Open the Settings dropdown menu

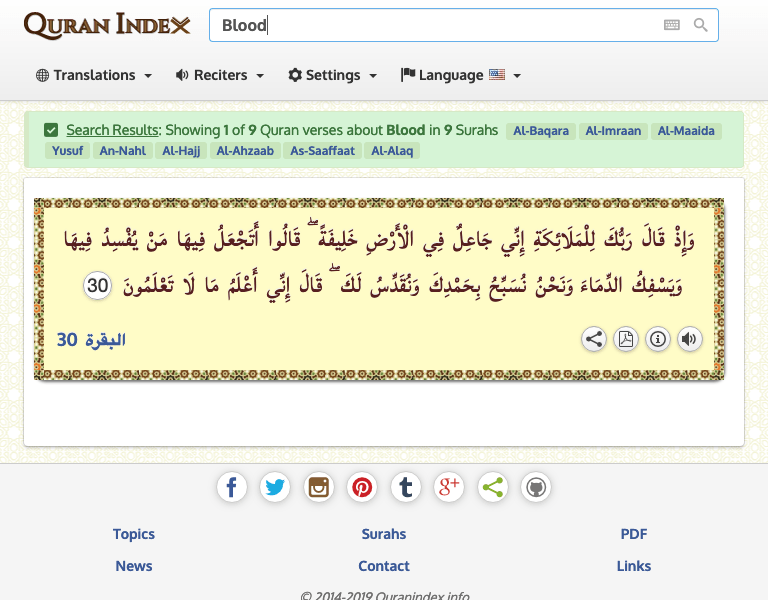pyautogui.click(x=332, y=75)
